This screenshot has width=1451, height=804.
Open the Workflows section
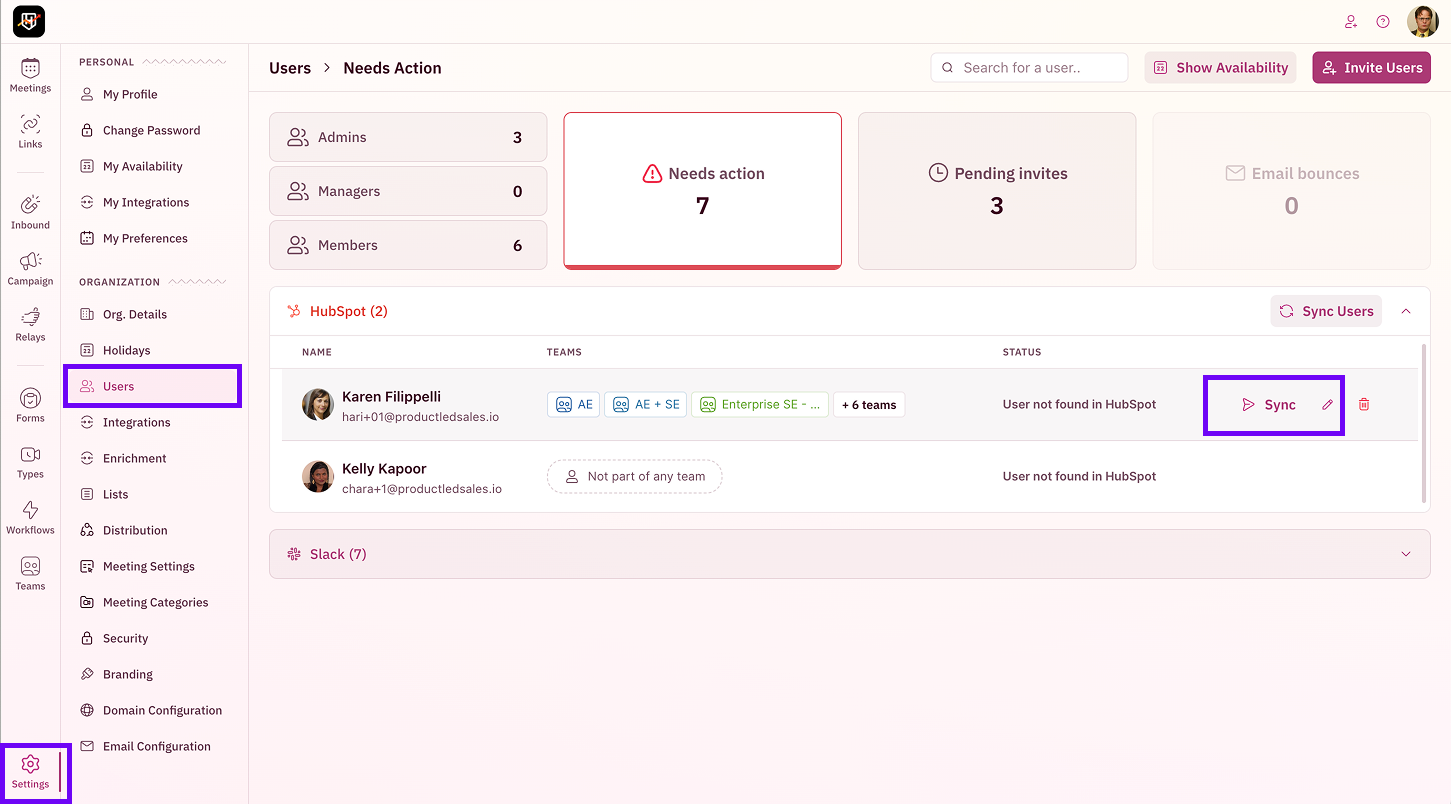pos(30,516)
